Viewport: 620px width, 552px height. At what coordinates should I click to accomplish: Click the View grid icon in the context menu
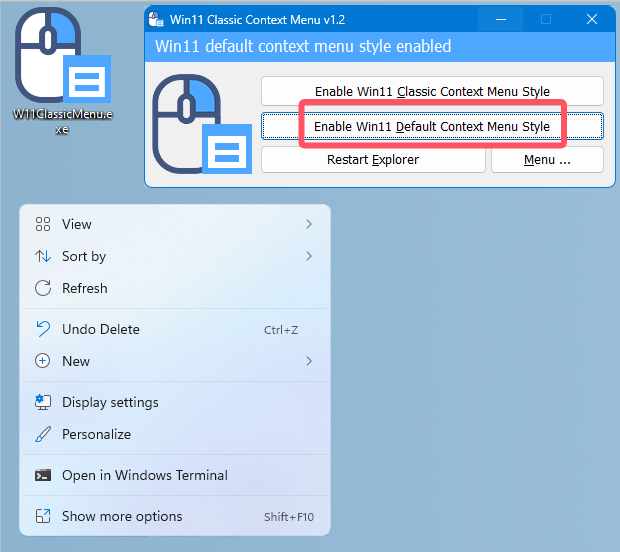coord(43,224)
